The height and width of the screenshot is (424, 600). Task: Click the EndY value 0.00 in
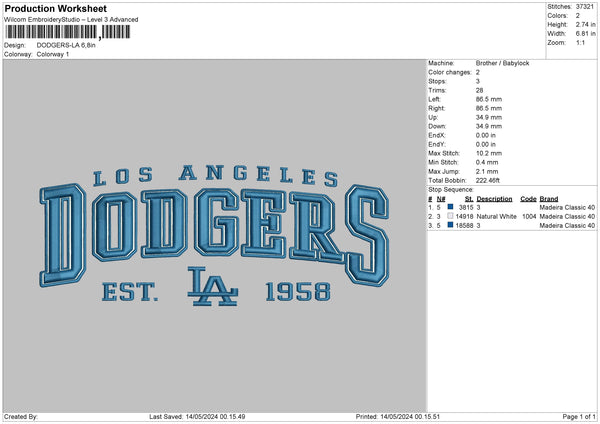point(486,145)
